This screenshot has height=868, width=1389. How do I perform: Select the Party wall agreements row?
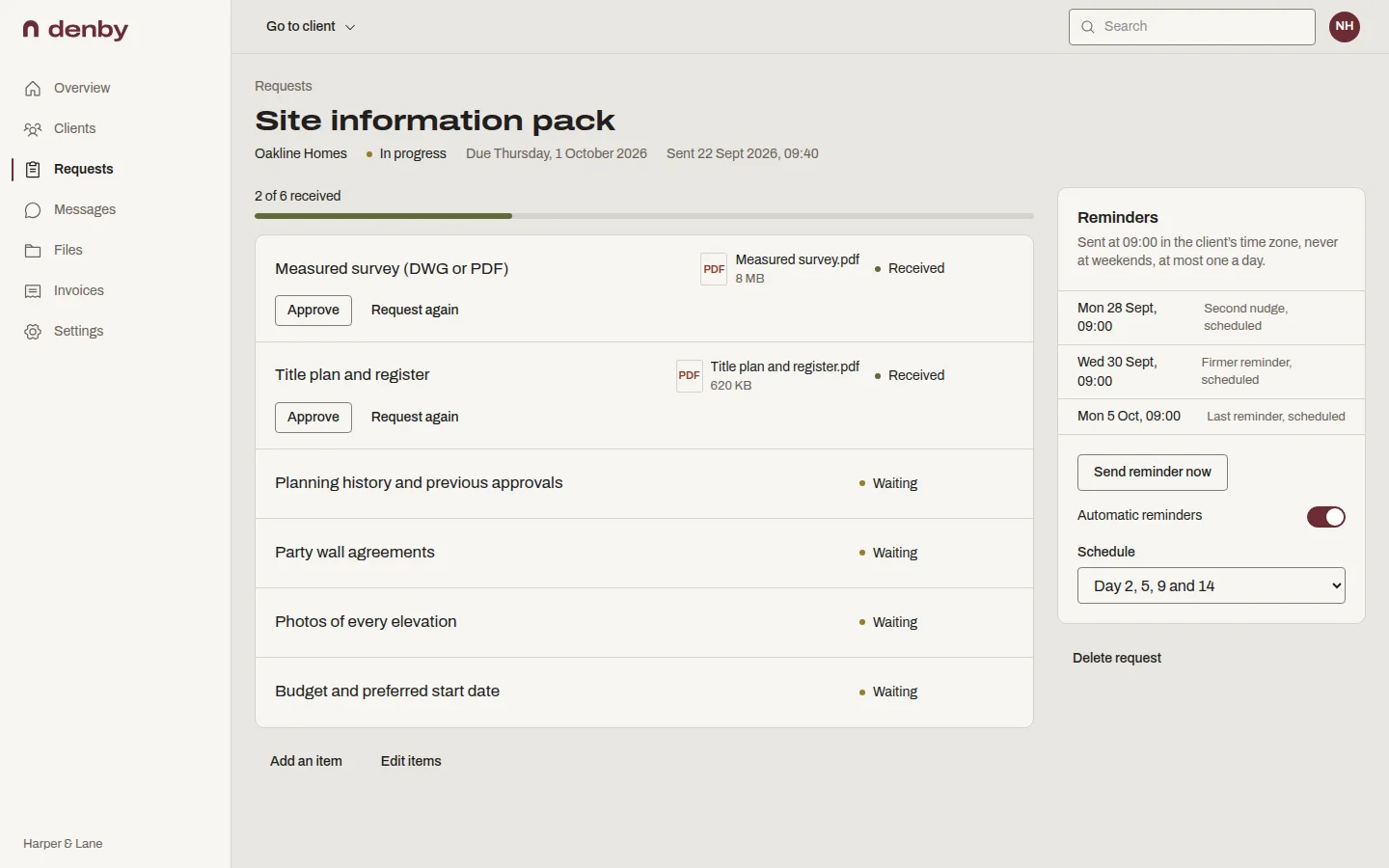[644, 554]
